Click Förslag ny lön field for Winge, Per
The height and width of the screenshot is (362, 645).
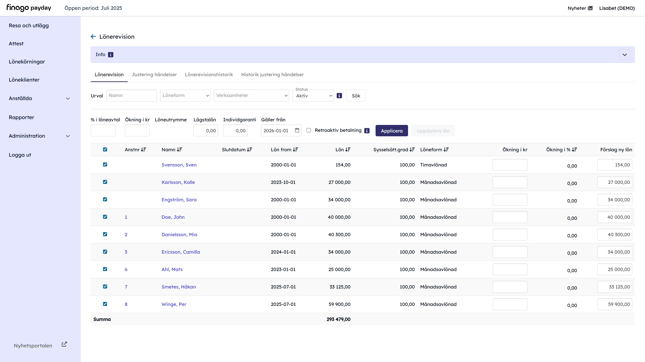click(615, 304)
